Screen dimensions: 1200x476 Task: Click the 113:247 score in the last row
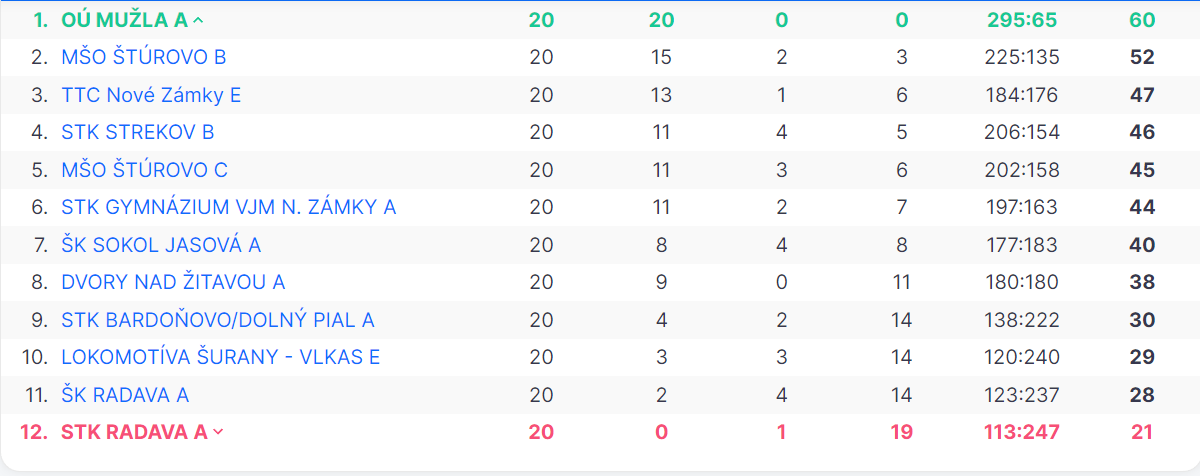1022,432
